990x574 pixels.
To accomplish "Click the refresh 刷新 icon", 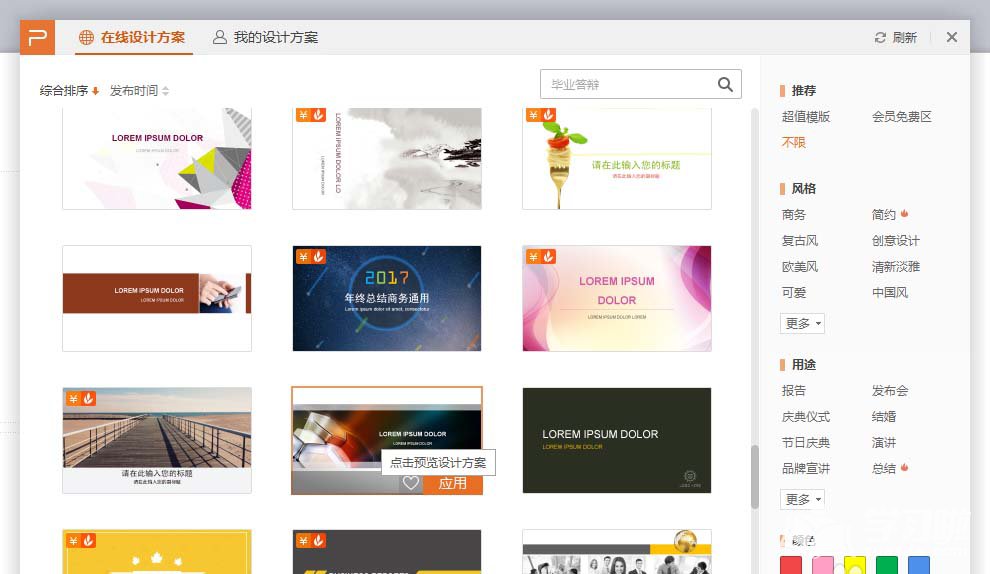I will pyautogui.click(x=880, y=38).
